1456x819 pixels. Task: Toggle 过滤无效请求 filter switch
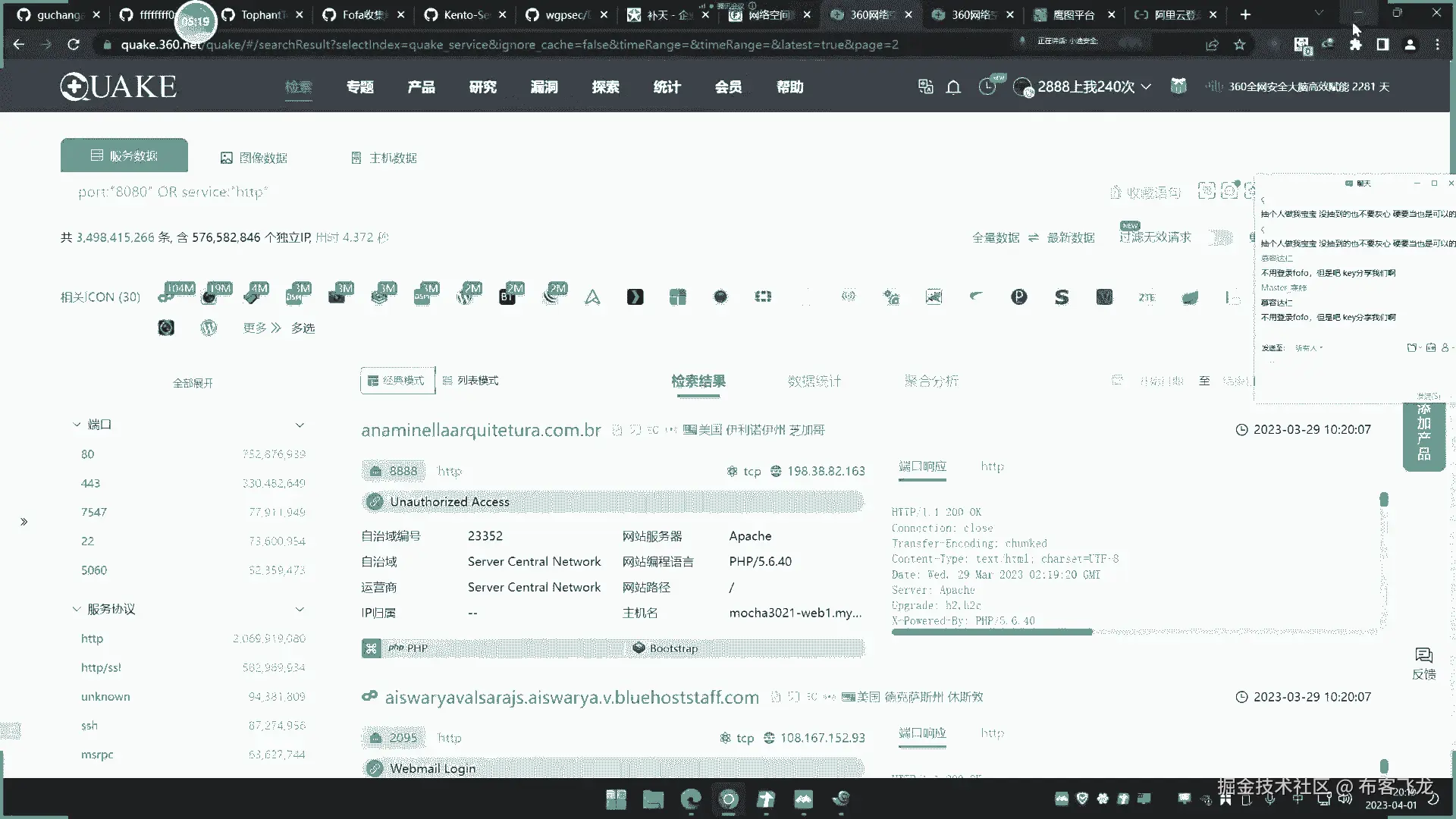pos(1220,237)
